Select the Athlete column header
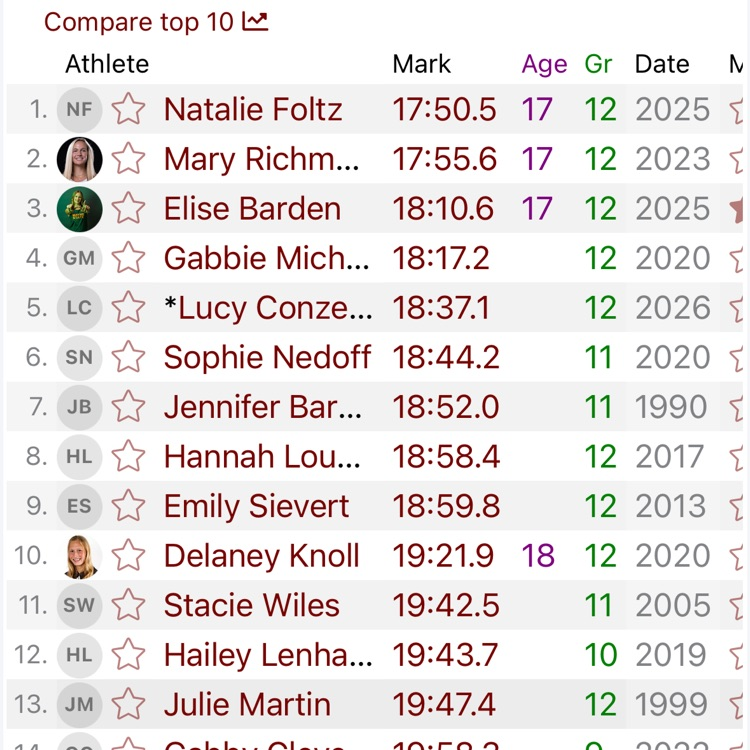 [107, 64]
